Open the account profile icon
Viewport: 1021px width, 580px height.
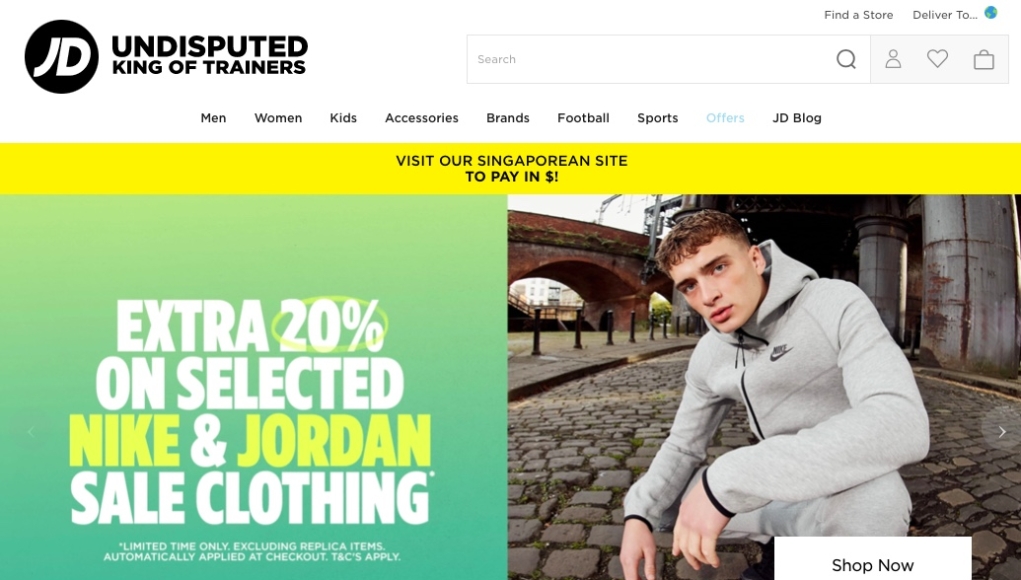coord(893,59)
